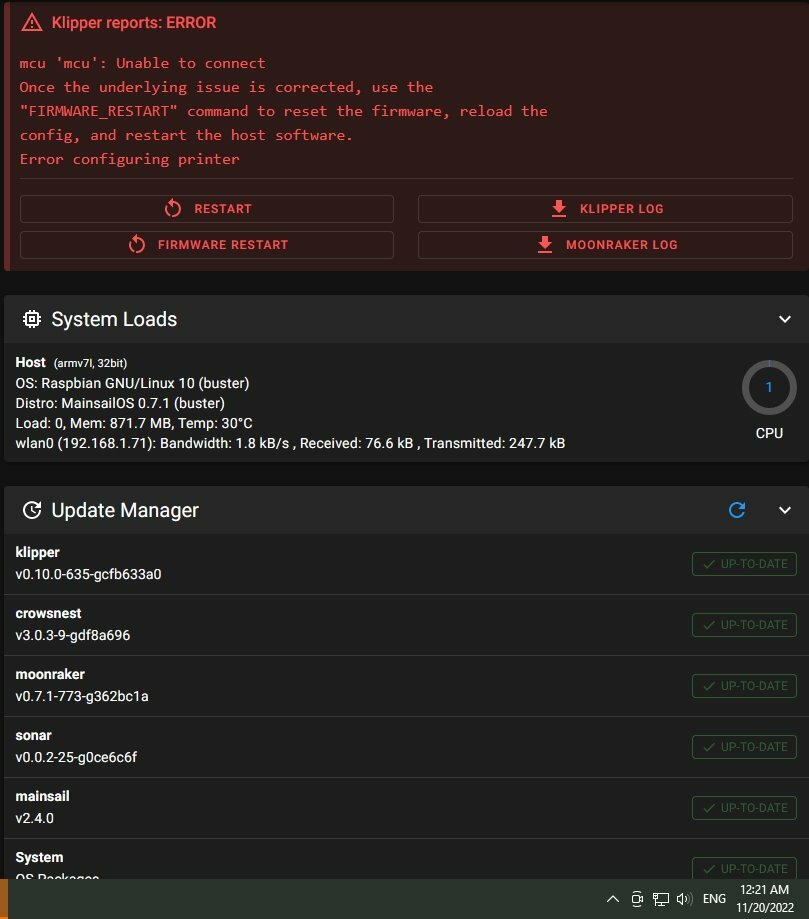This screenshot has height=919, width=809.
Task: Select the klipper version v0.10.0-635-gcfb633a0 text
Action: (88, 574)
